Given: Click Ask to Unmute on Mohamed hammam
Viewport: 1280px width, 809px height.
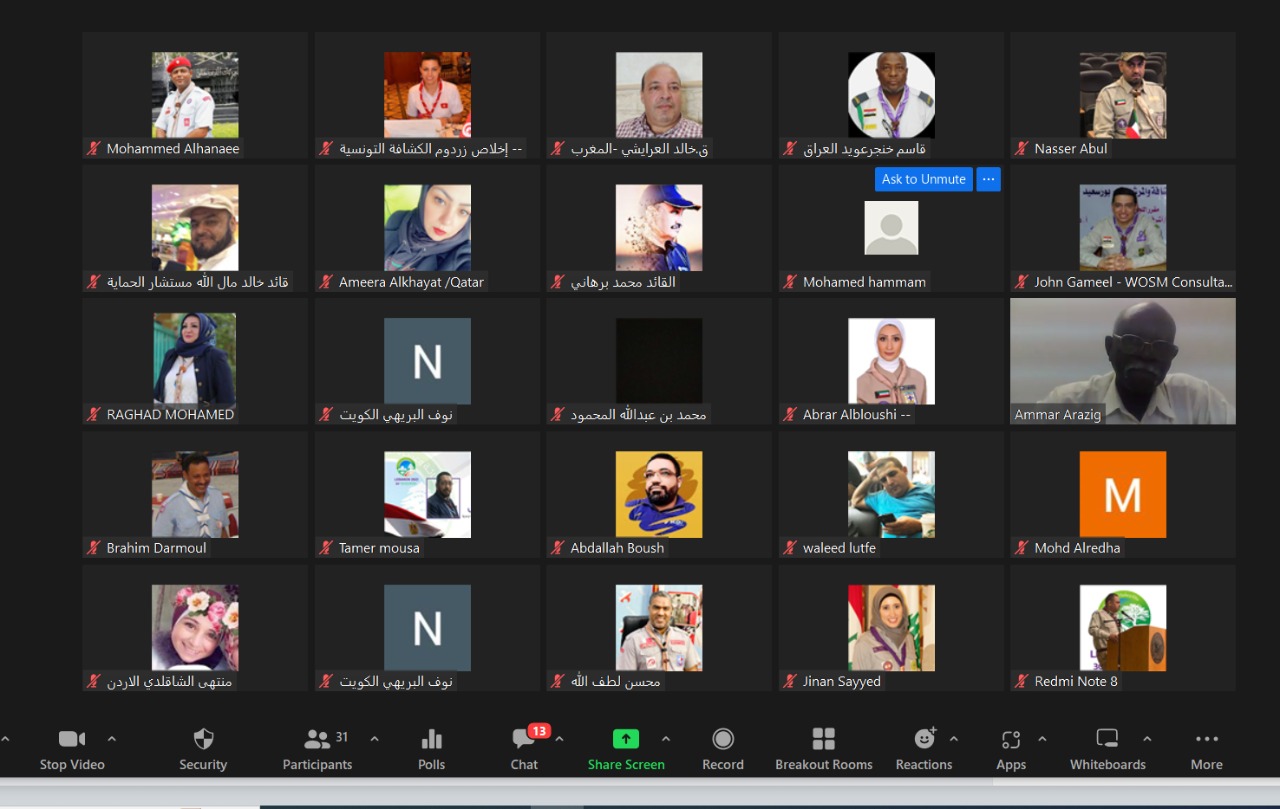Looking at the screenshot, I should [x=923, y=179].
